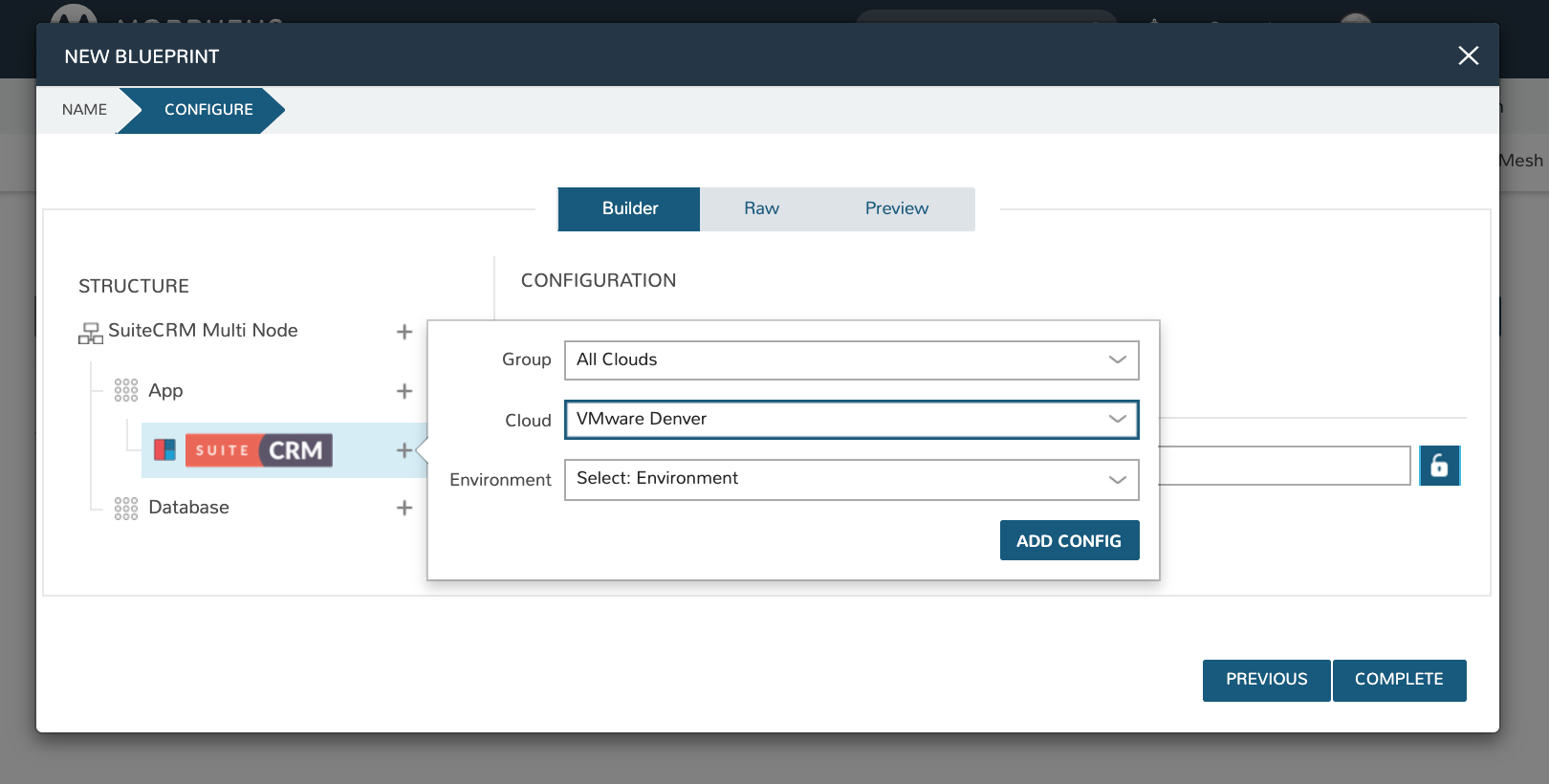Open the Group dropdown showing All Clouds
Image resolution: width=1549 pixels, height=784 pixels.
[x=851, y=360]
